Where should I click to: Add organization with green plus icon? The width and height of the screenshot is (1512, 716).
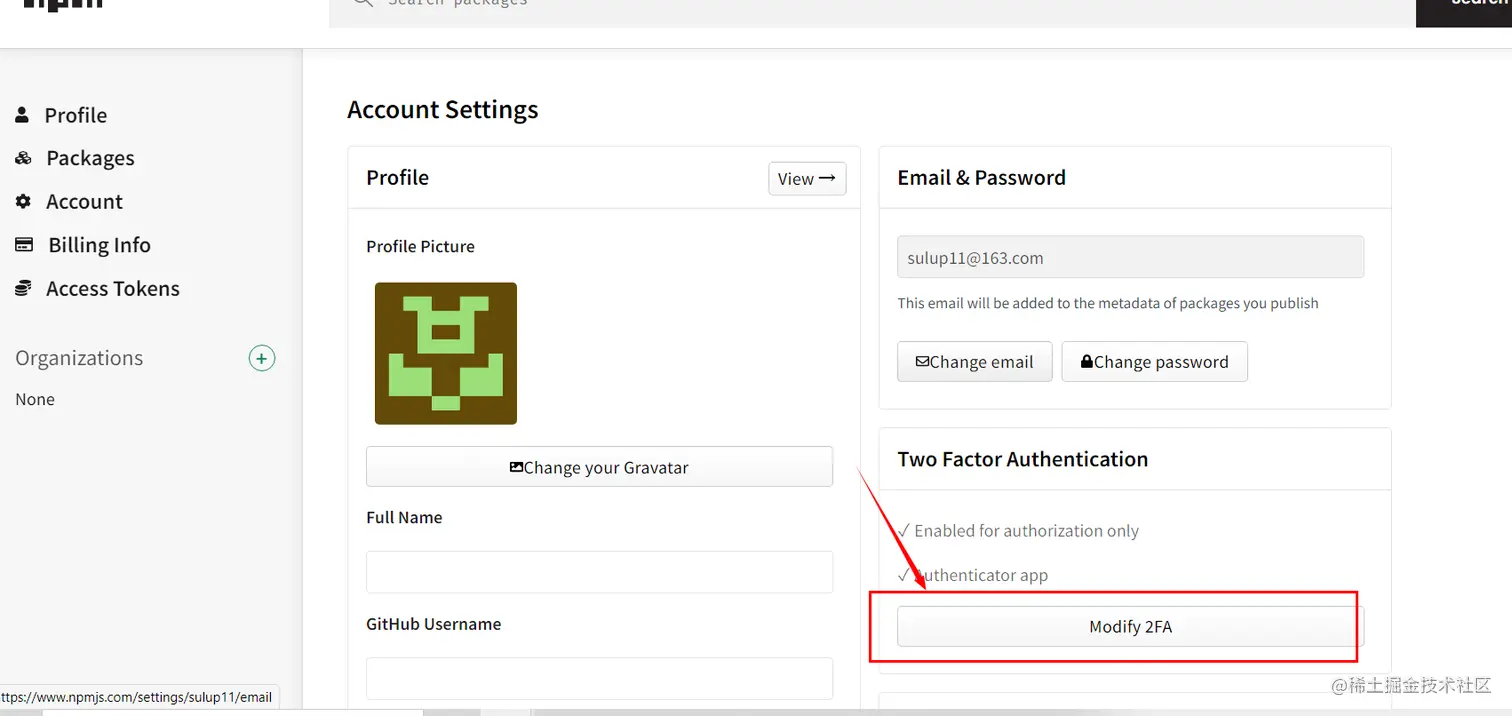click(262, 358)
